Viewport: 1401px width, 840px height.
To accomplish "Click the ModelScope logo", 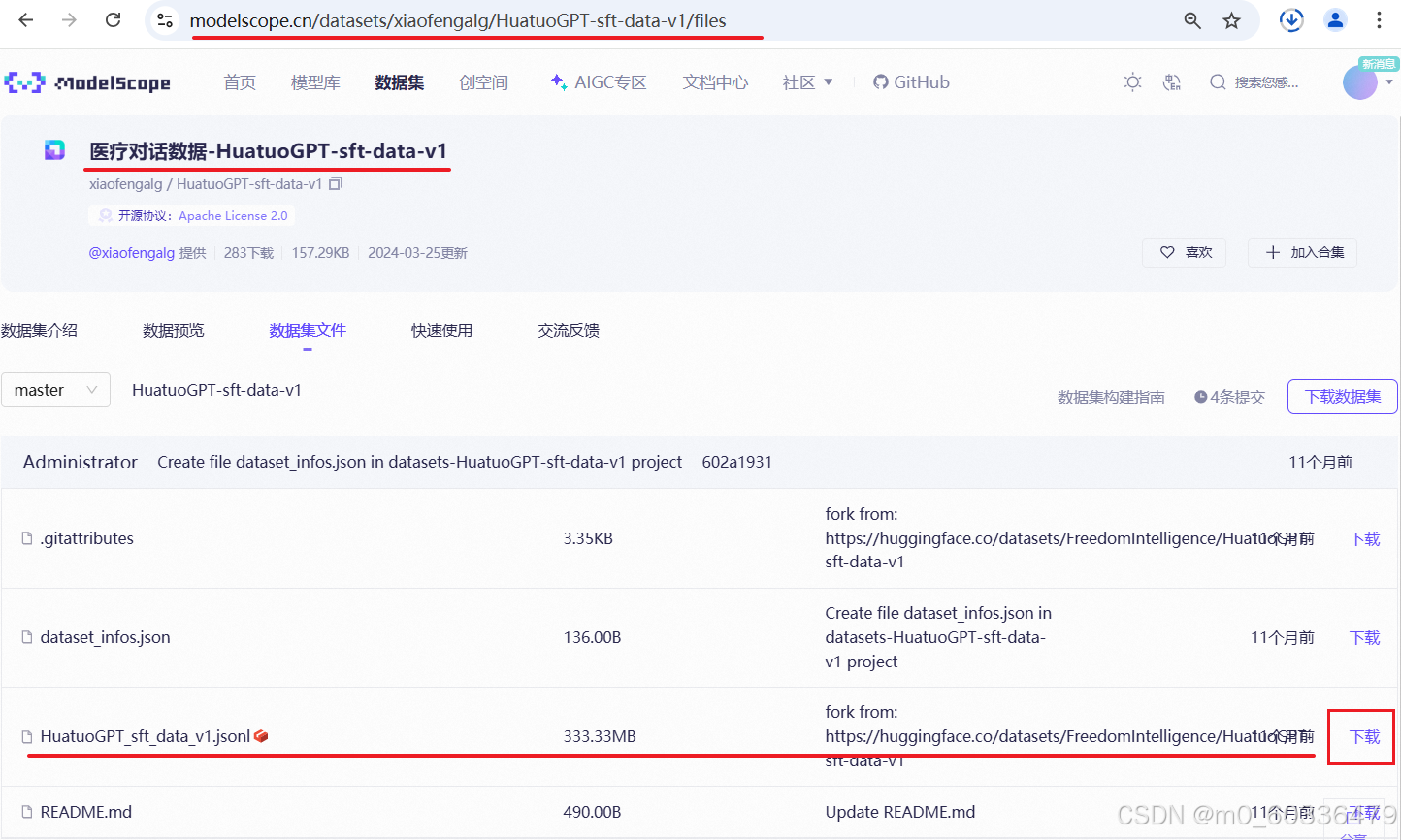I will [87, 82].
